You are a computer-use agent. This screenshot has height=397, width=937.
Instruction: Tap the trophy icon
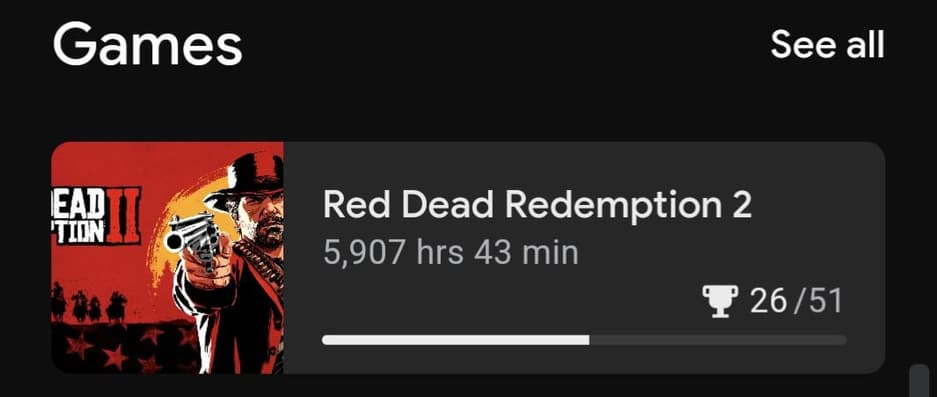[x=721, y=301]
